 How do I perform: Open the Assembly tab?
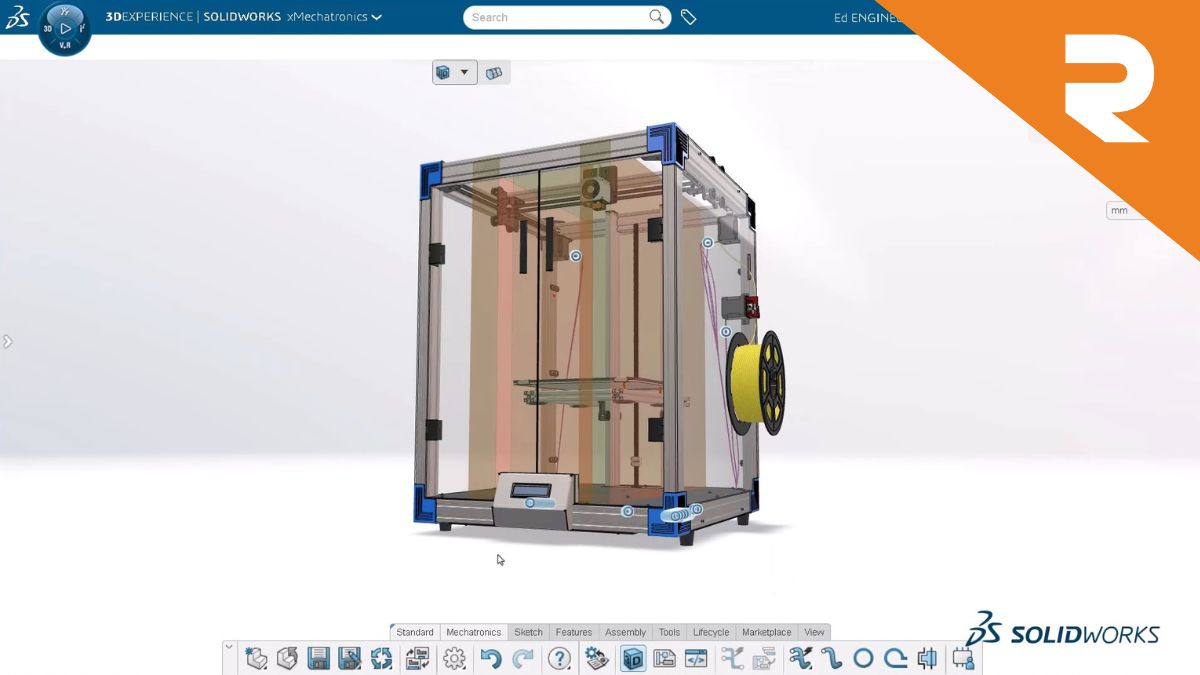(625, 632)
